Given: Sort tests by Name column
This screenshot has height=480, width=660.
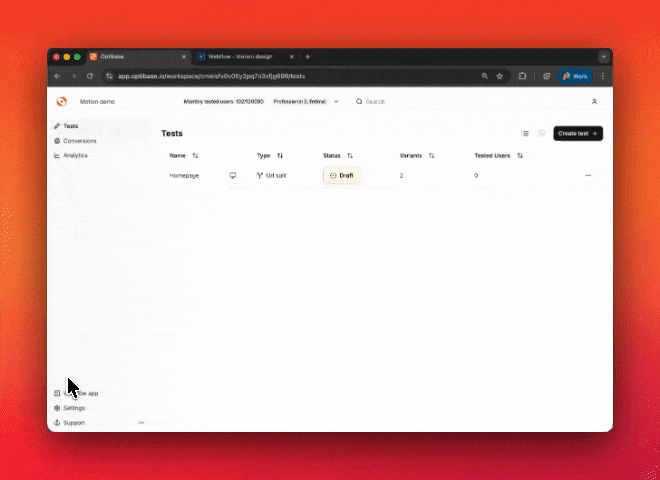Looking at the screenshot, I should click(x=195, y=156).
